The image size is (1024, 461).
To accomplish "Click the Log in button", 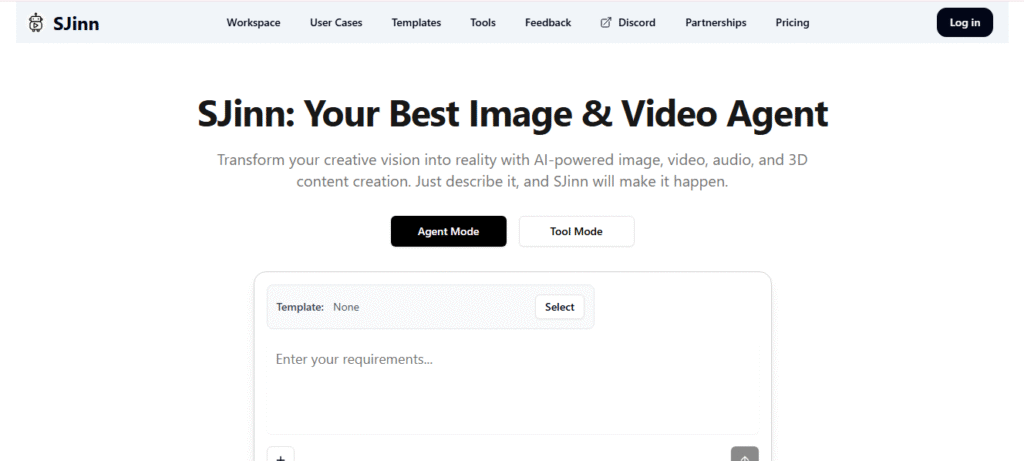I will 964,22.
